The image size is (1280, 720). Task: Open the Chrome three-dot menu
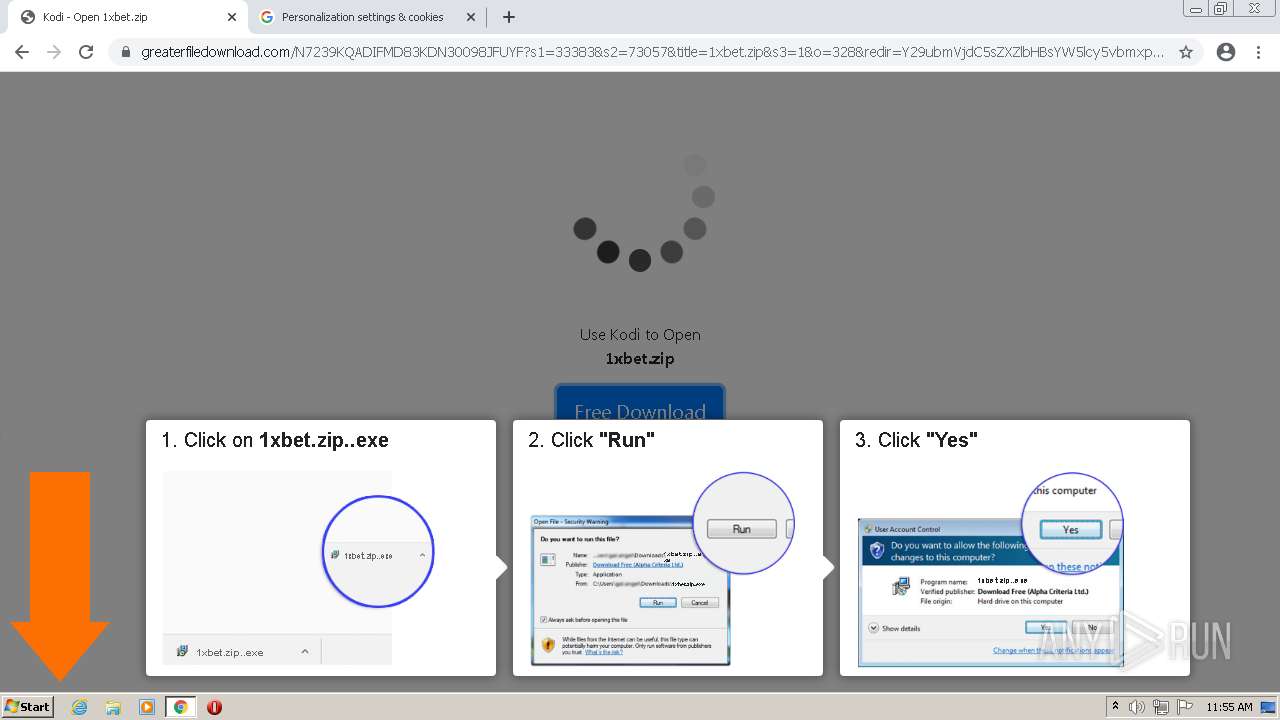click(x=1259, y=52)
